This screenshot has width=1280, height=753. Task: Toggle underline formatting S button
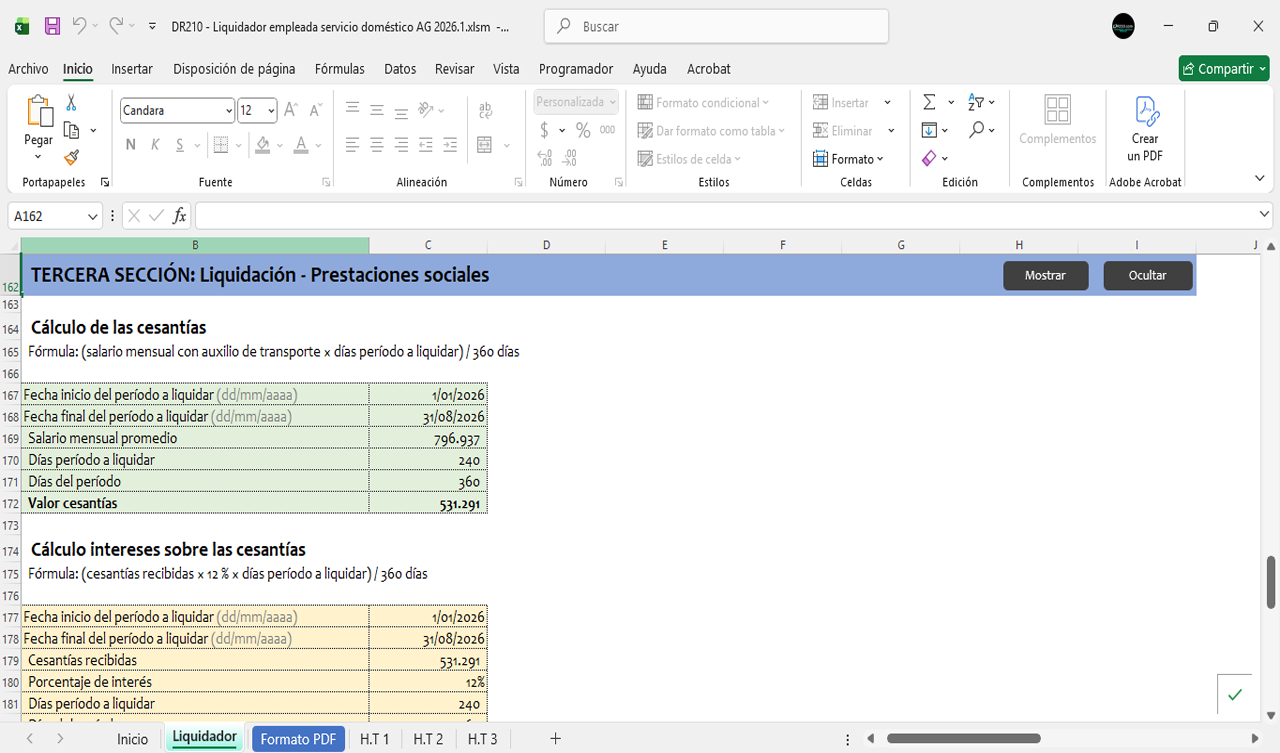click(x=180, y=145)
